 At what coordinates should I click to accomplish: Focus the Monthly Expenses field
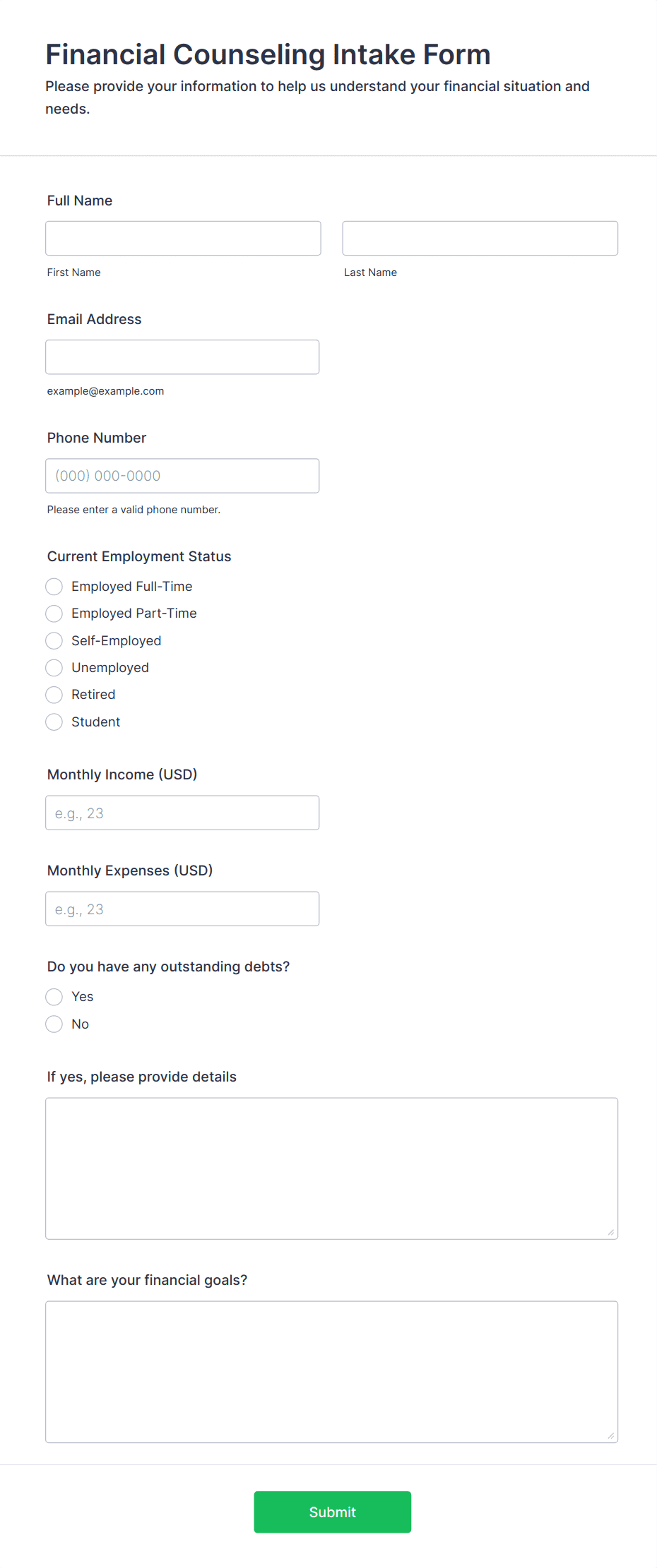[x=182, y=909]
